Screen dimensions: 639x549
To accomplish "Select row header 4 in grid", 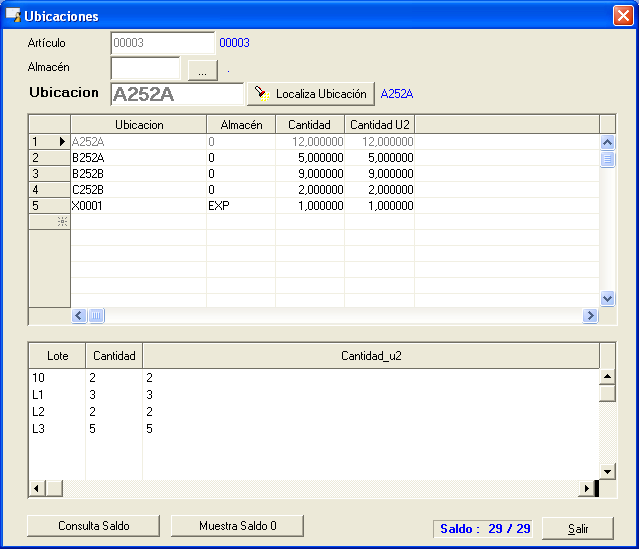I will tap(49, 190).
